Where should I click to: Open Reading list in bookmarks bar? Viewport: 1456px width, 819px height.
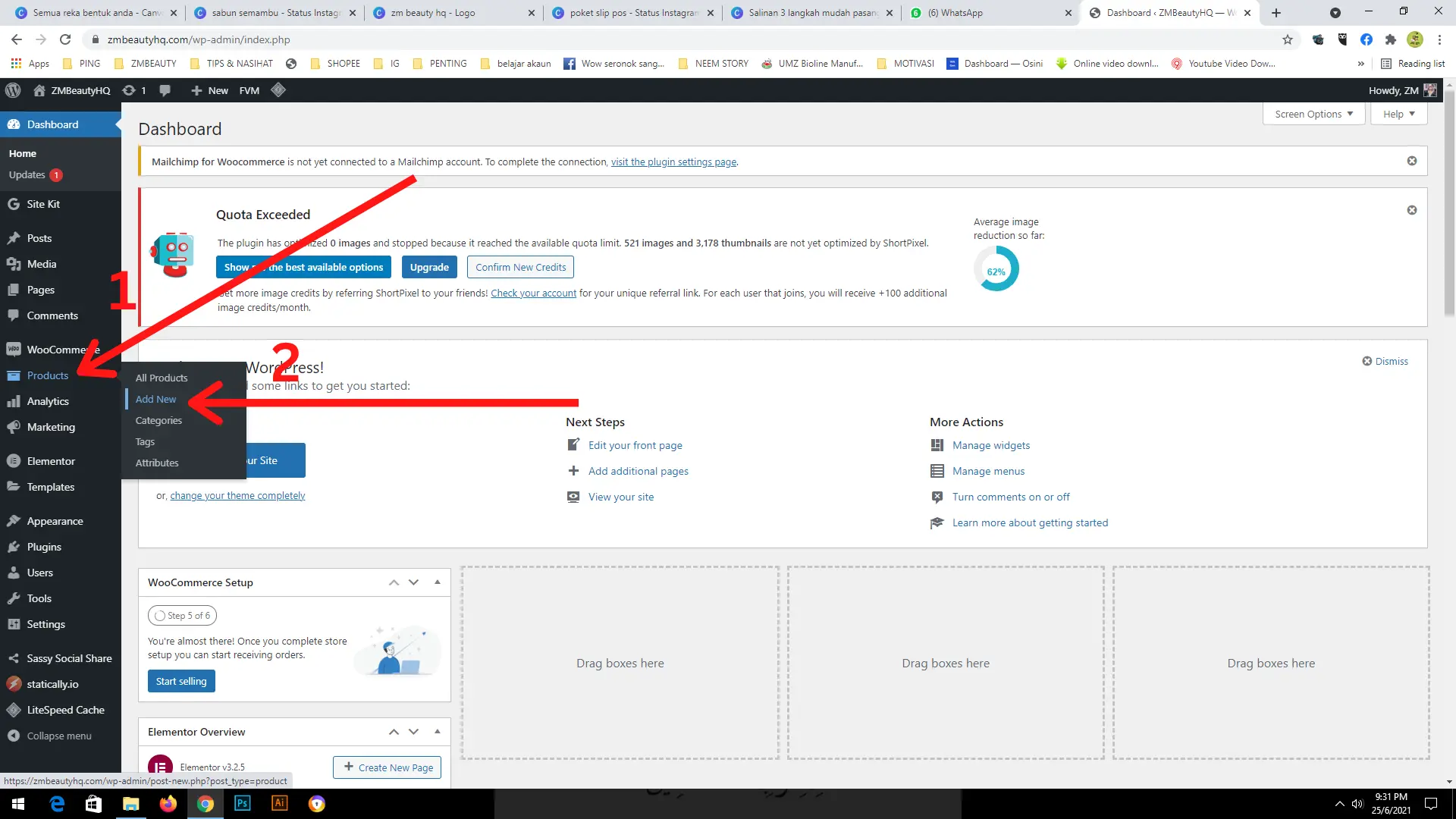coord(1413,64)
